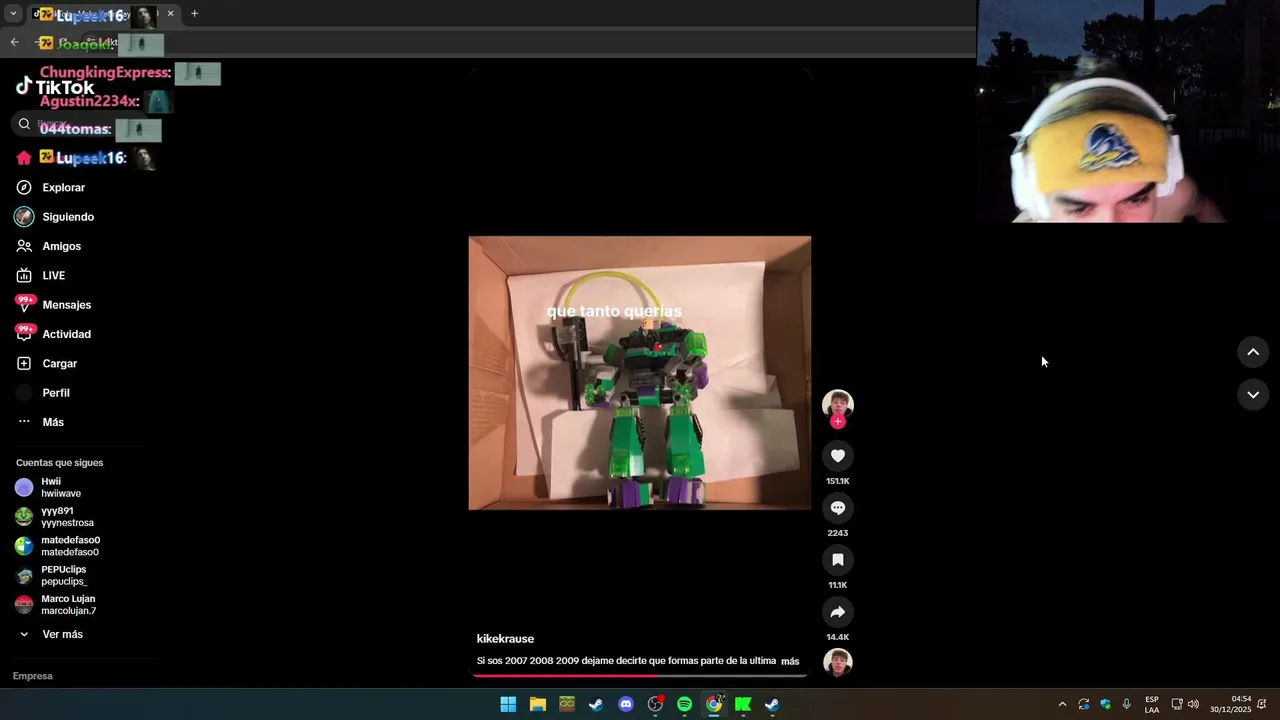The height and width of the screenshot is (720, 1280).
Task: Click the TikTok home icon
Action: pyautogui.click(x=24, y=158)
